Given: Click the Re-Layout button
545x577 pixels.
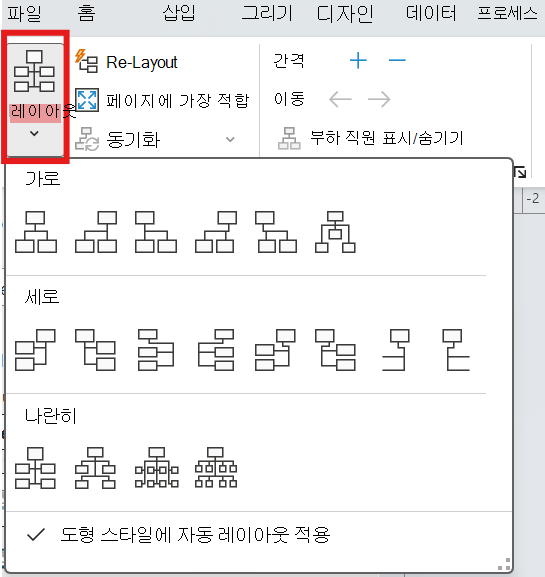Looking at the screenshot, I should point(126,62).
